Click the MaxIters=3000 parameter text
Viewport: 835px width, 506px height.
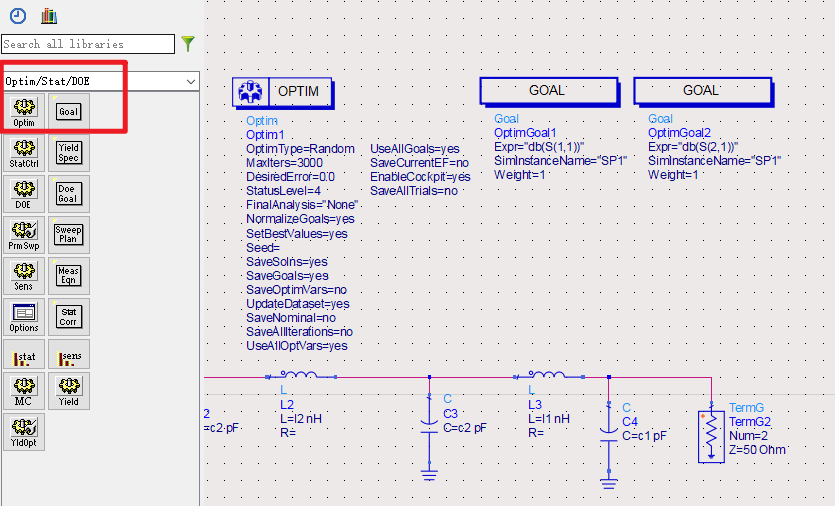click(x=284, y=163)
